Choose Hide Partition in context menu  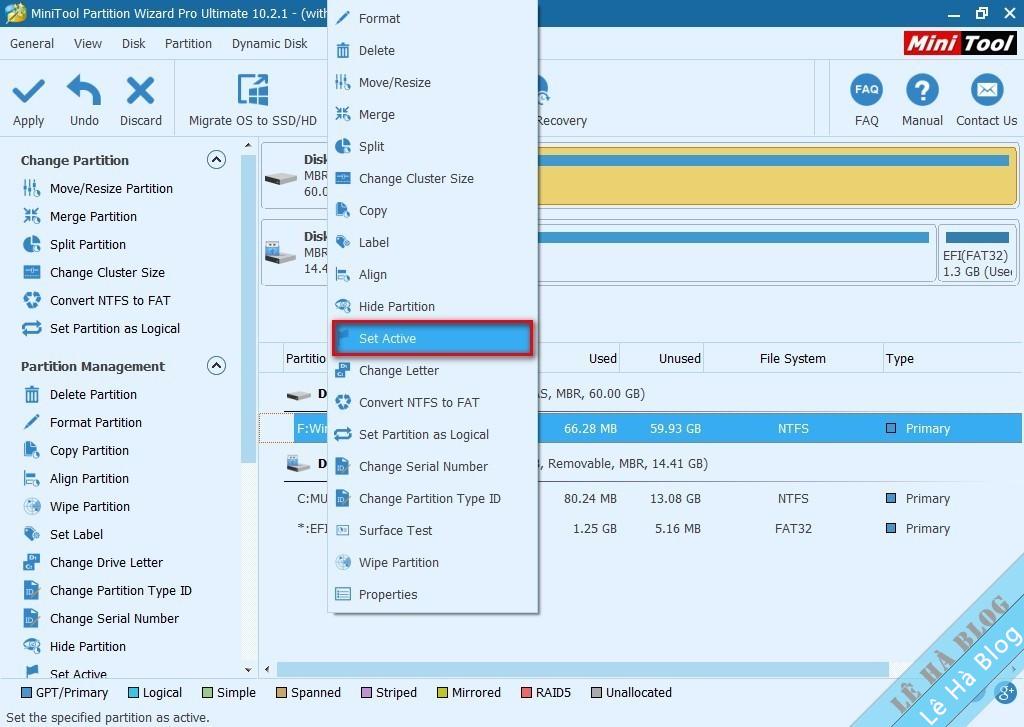[x=432, y=307]
